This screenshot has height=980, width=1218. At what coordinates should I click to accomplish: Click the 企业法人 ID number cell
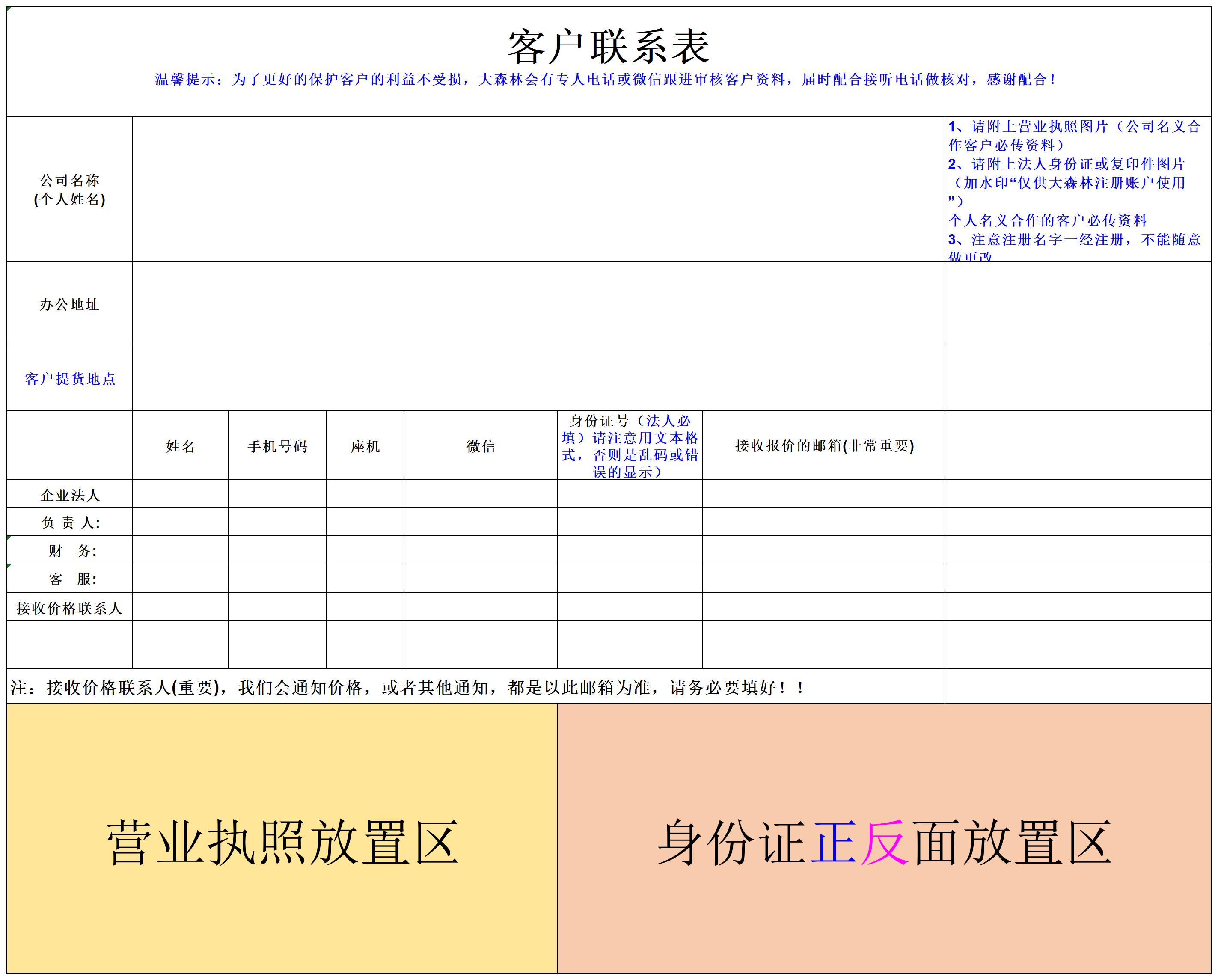(x=630, y=494)
